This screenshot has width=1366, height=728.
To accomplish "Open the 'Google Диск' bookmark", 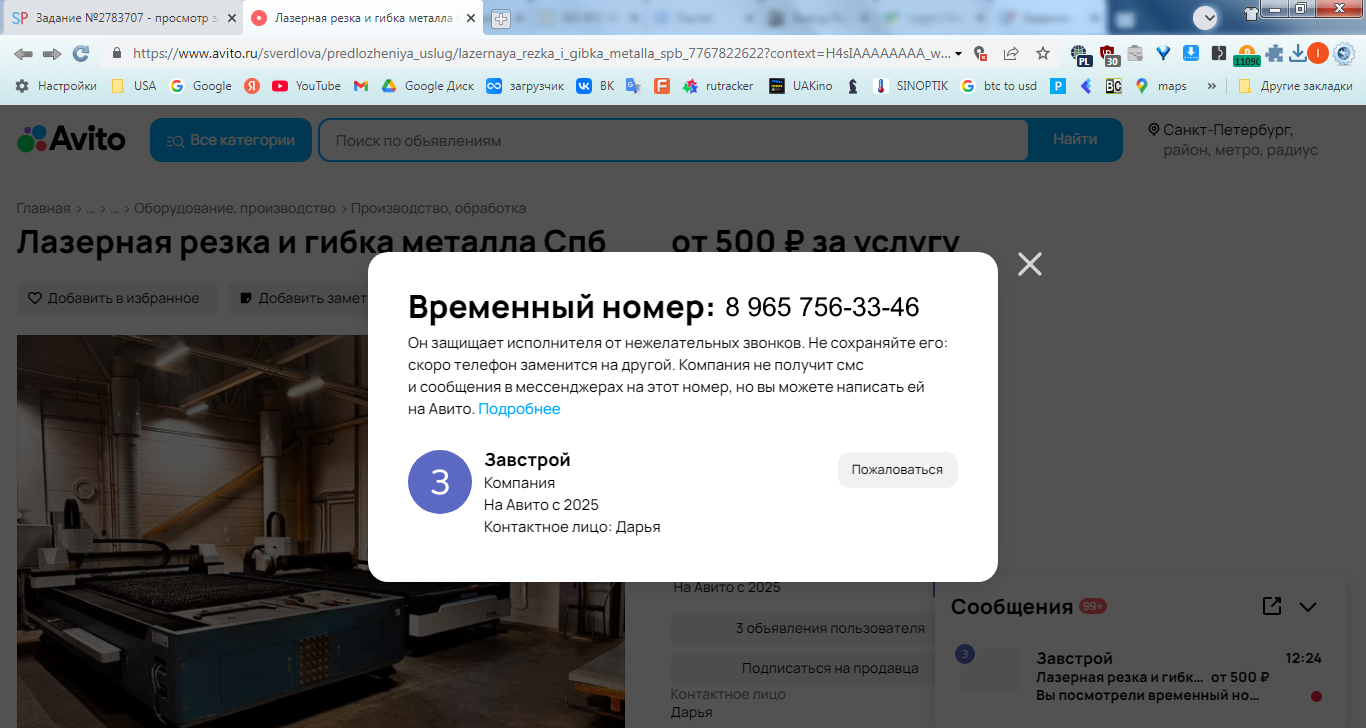I will (427, 86).
